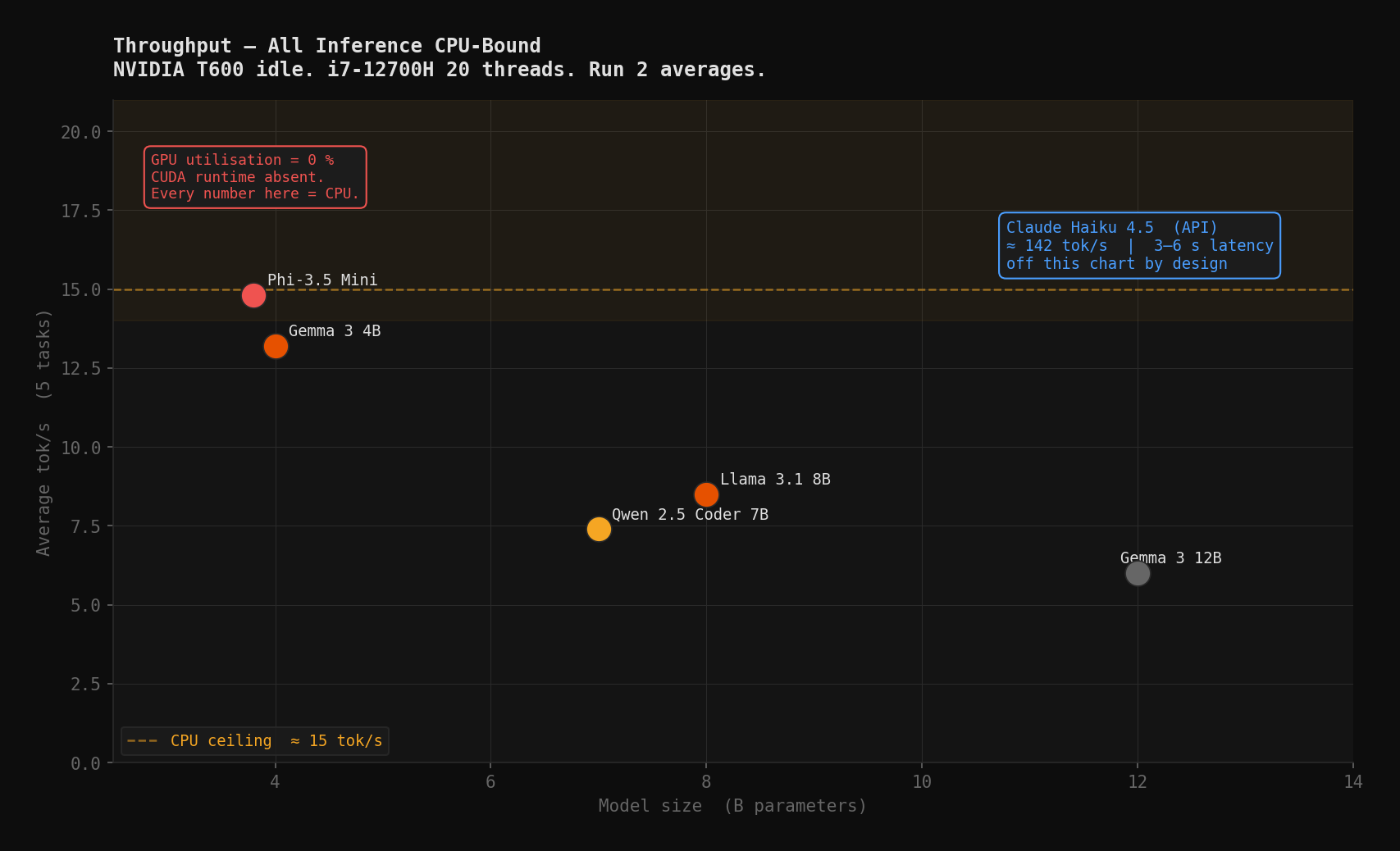Click the y-axis tick '17.5'
The image size is (1400, 851).
81,212
